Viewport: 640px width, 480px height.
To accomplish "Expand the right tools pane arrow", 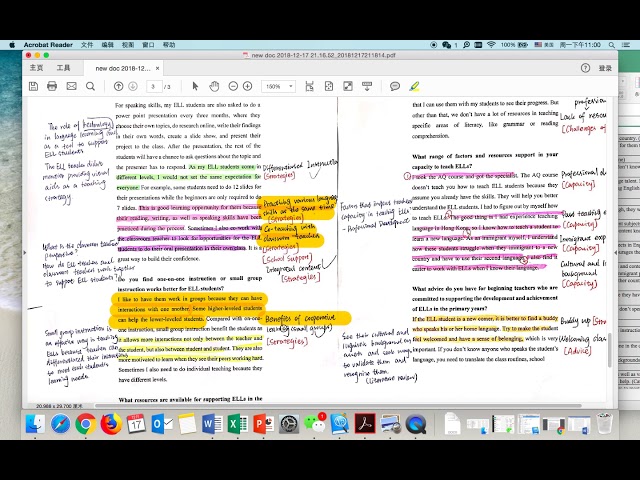I will tap(616, 253).
